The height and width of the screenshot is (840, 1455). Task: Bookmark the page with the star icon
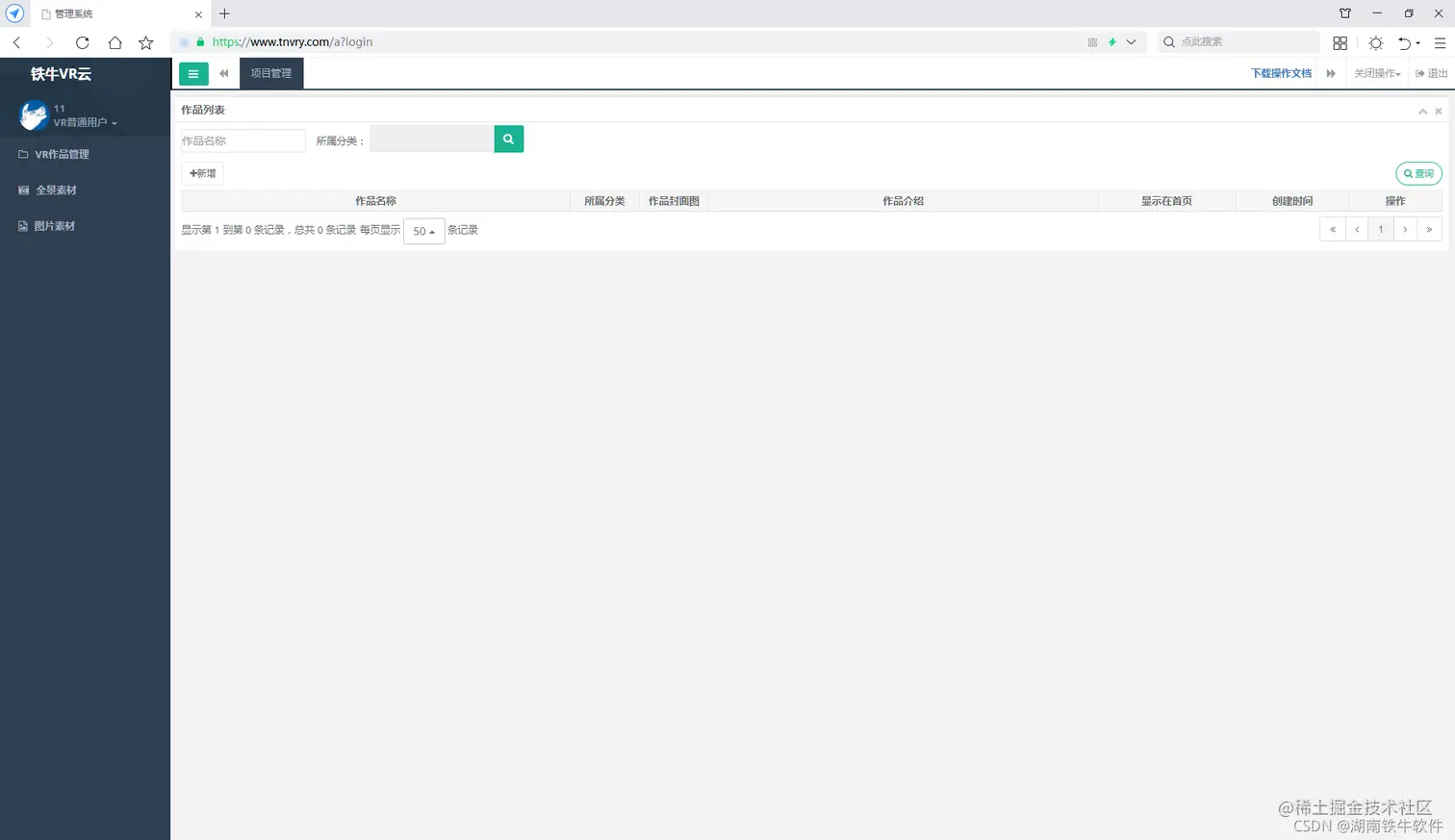[146, 42]
